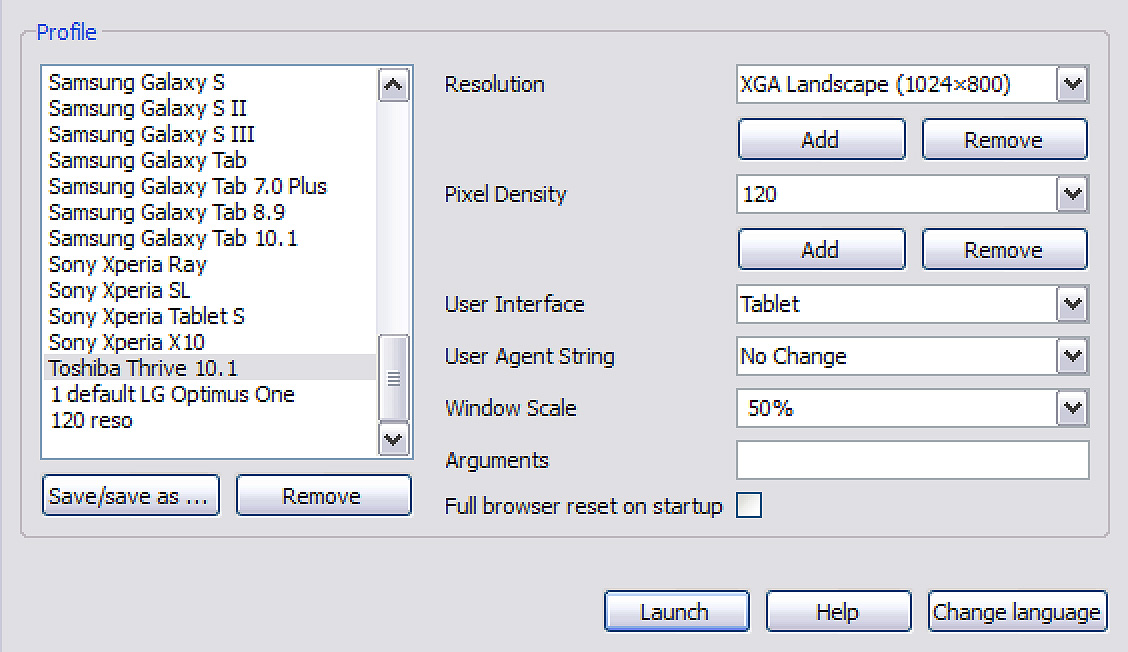Image resolution: width=1128 pixels, height=652 pixels.
Task: Click the Remove button under Resolution
Action: tap(1004, 140)
